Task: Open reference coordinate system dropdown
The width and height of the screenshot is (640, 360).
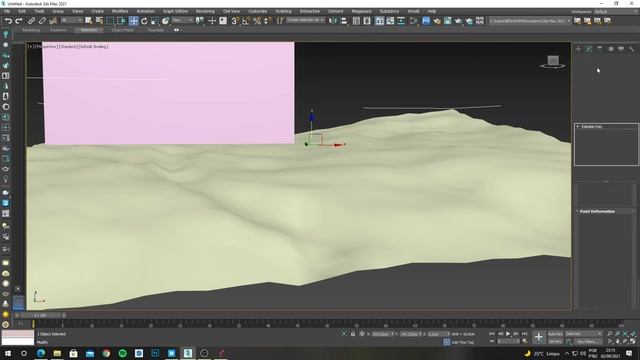Action: [182, 20]
